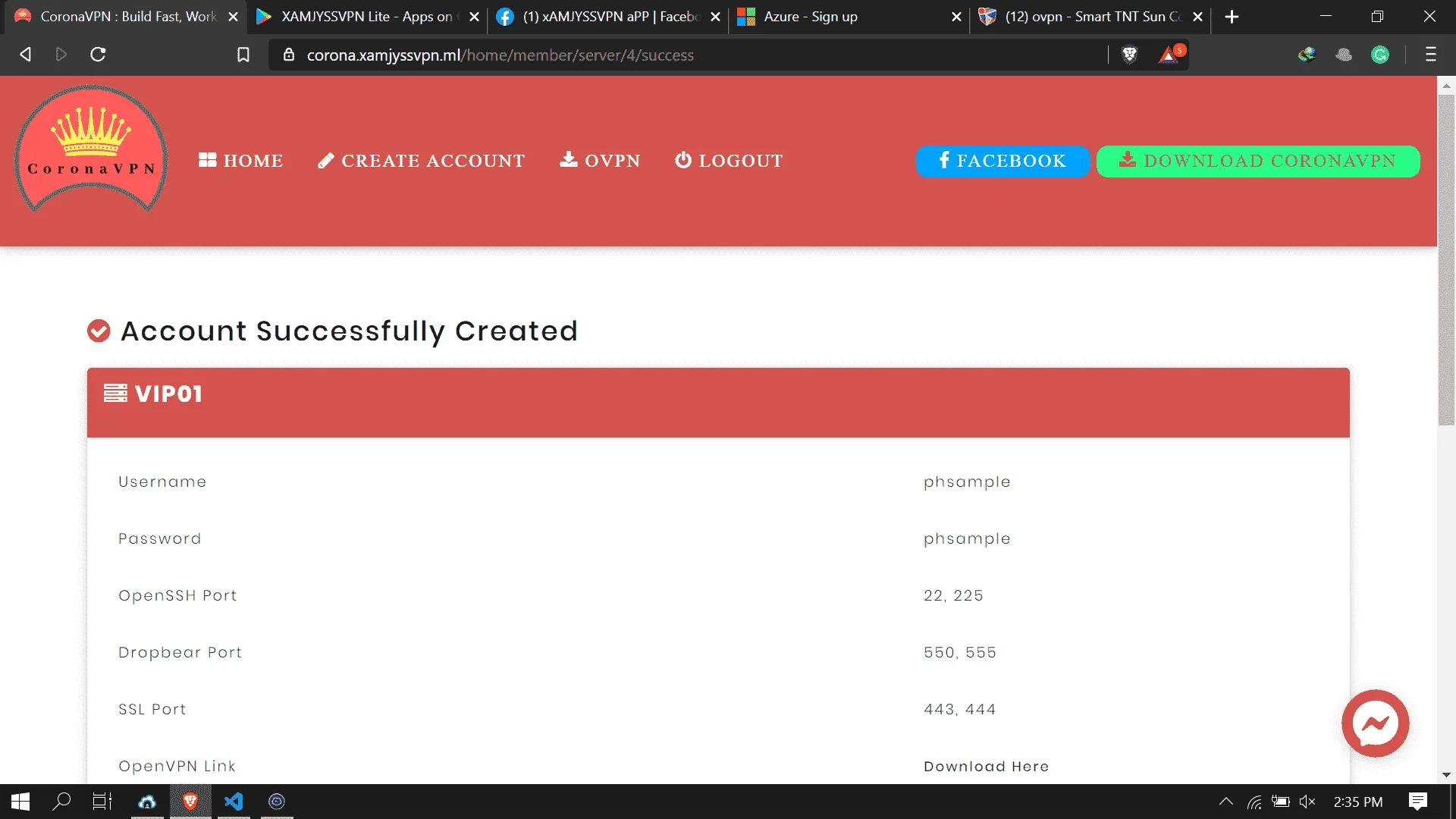Click the address bar URL
Image resolution: width=1456 pixels, height=819 pixels.
[500, 55]
